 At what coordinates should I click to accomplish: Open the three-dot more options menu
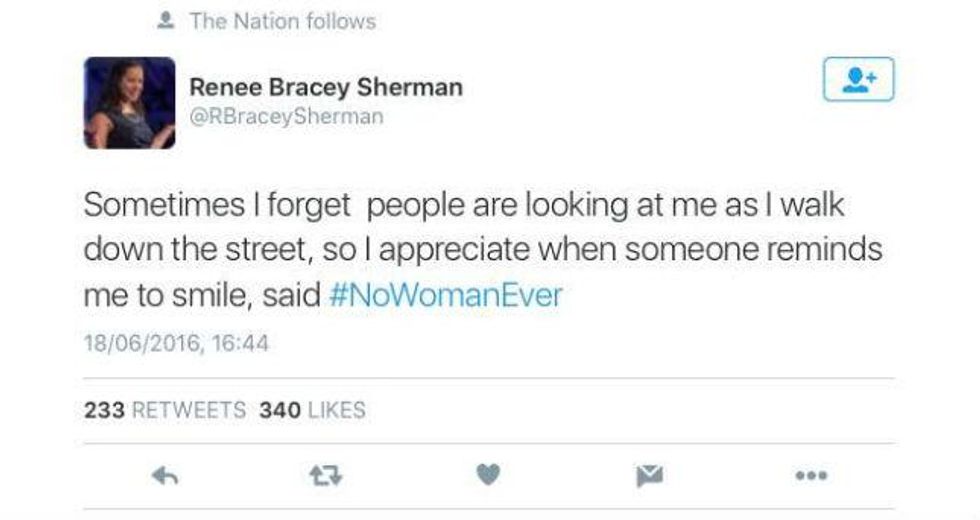coord(810,477)
